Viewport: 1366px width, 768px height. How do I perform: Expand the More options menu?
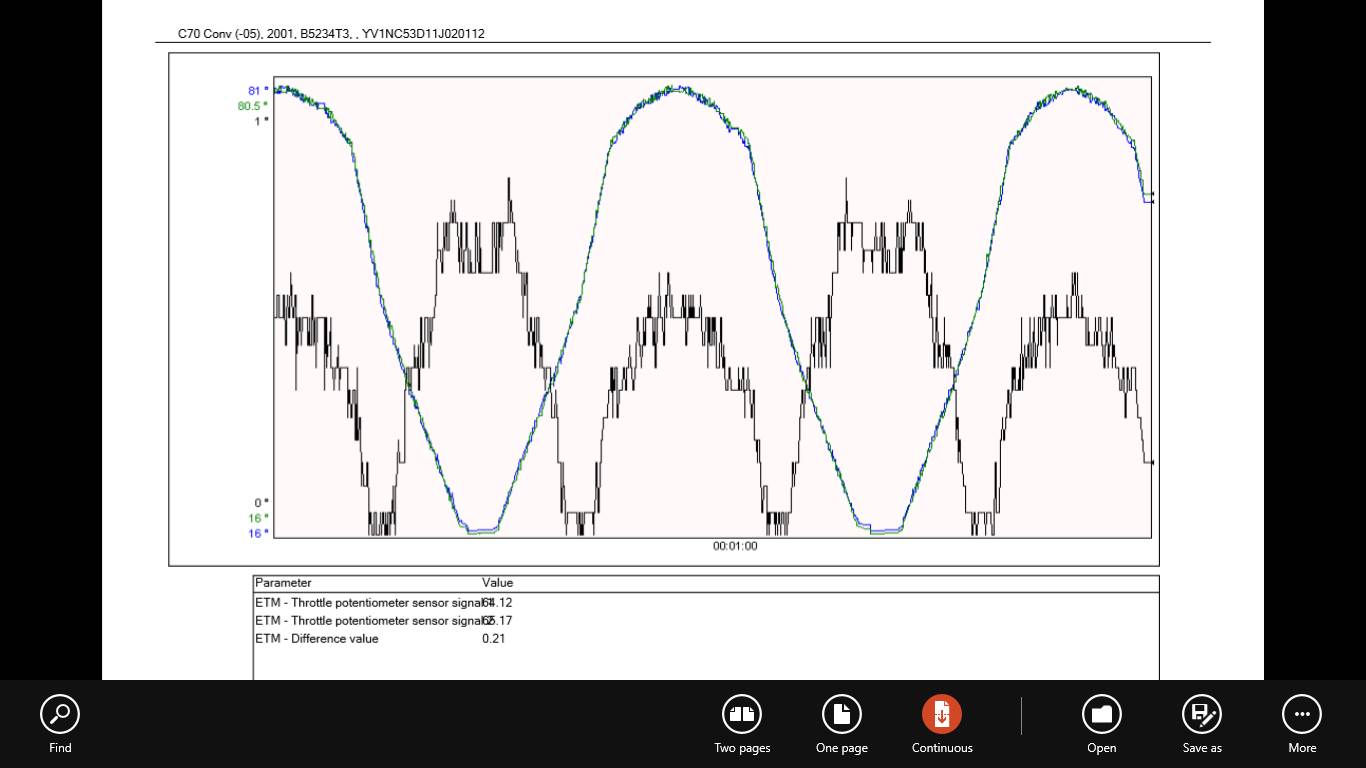1302,715
